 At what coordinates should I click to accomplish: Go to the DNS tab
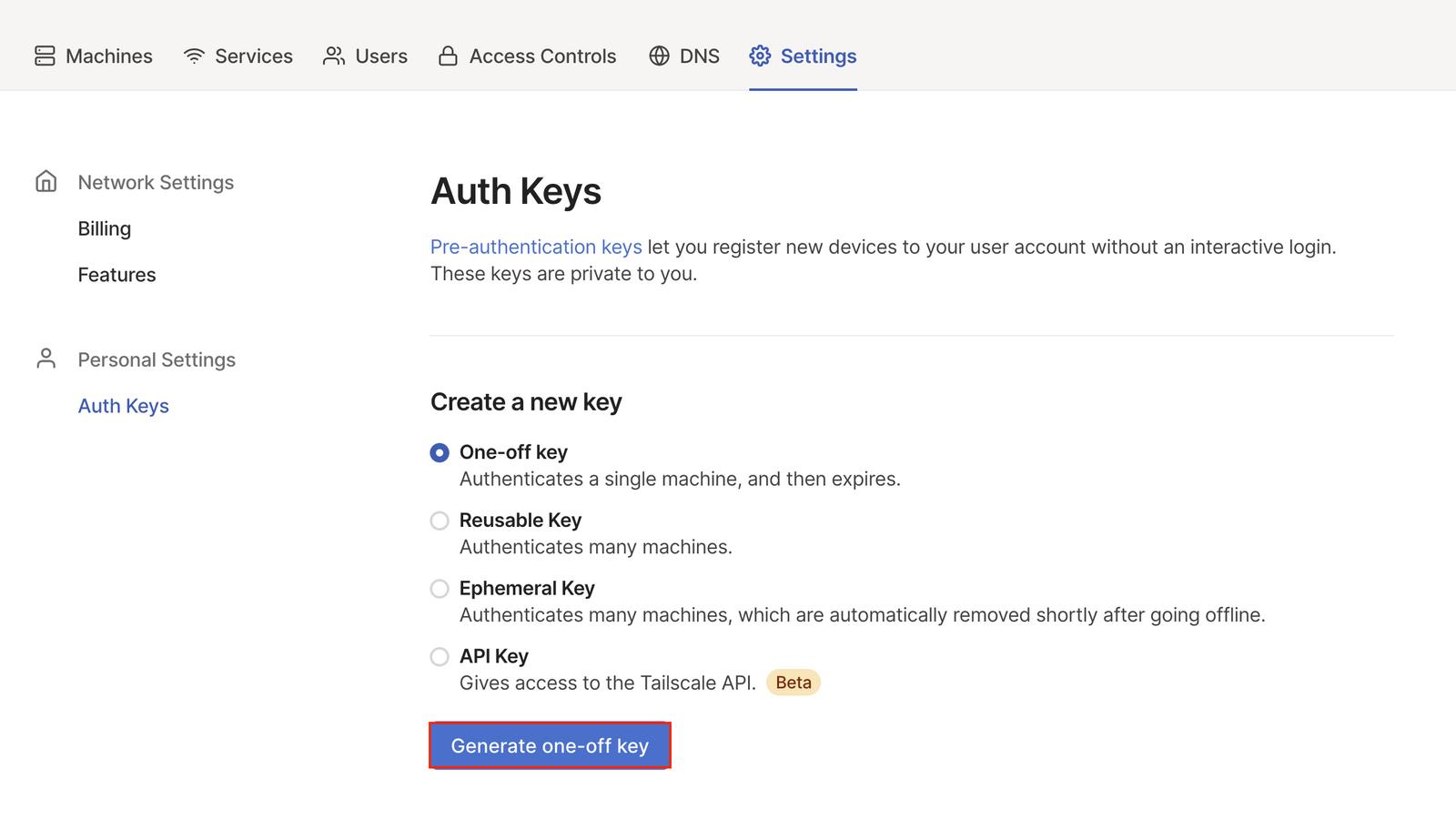[699, 56]
